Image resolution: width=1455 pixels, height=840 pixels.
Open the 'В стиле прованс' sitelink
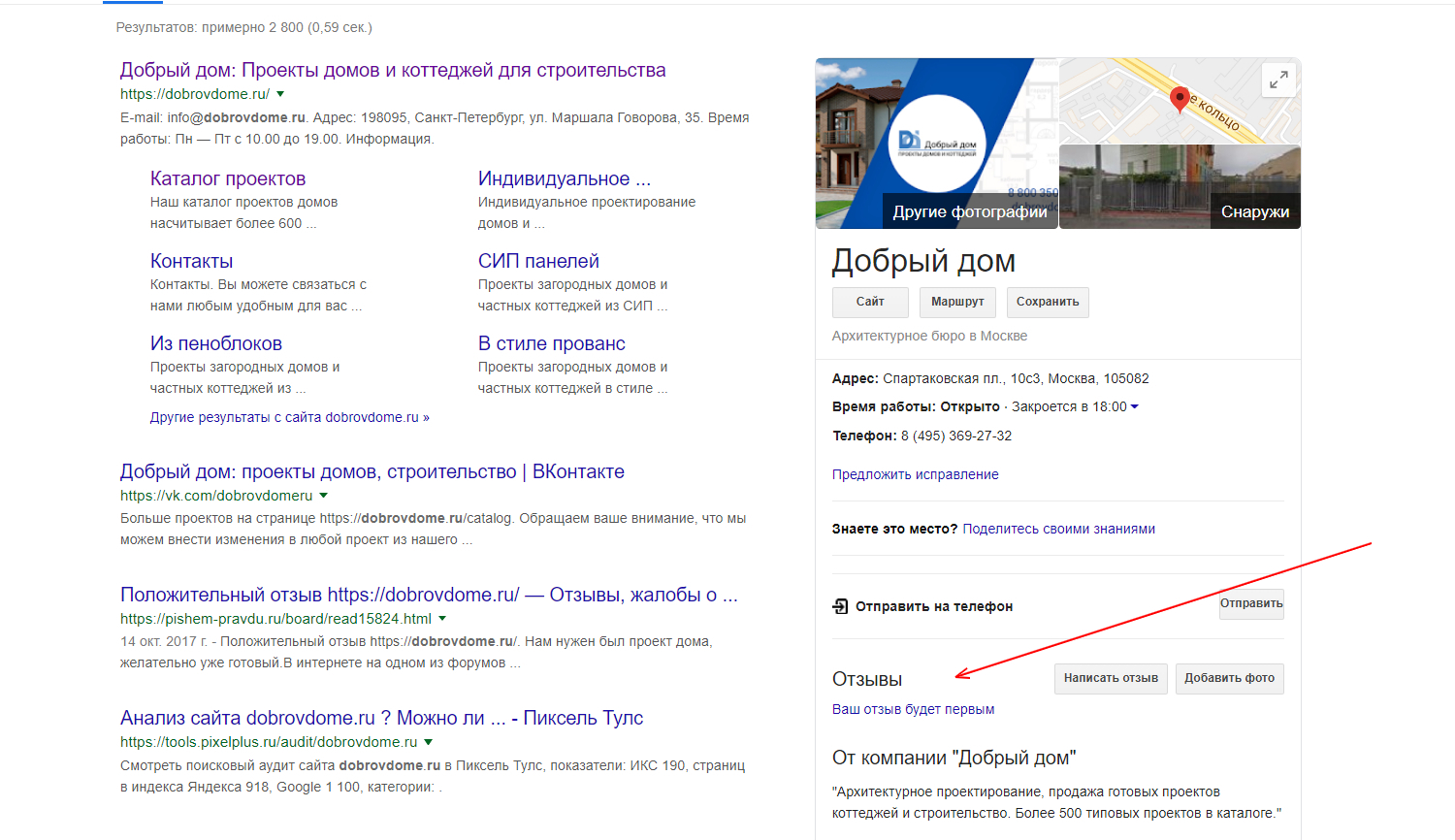point(552,343)
